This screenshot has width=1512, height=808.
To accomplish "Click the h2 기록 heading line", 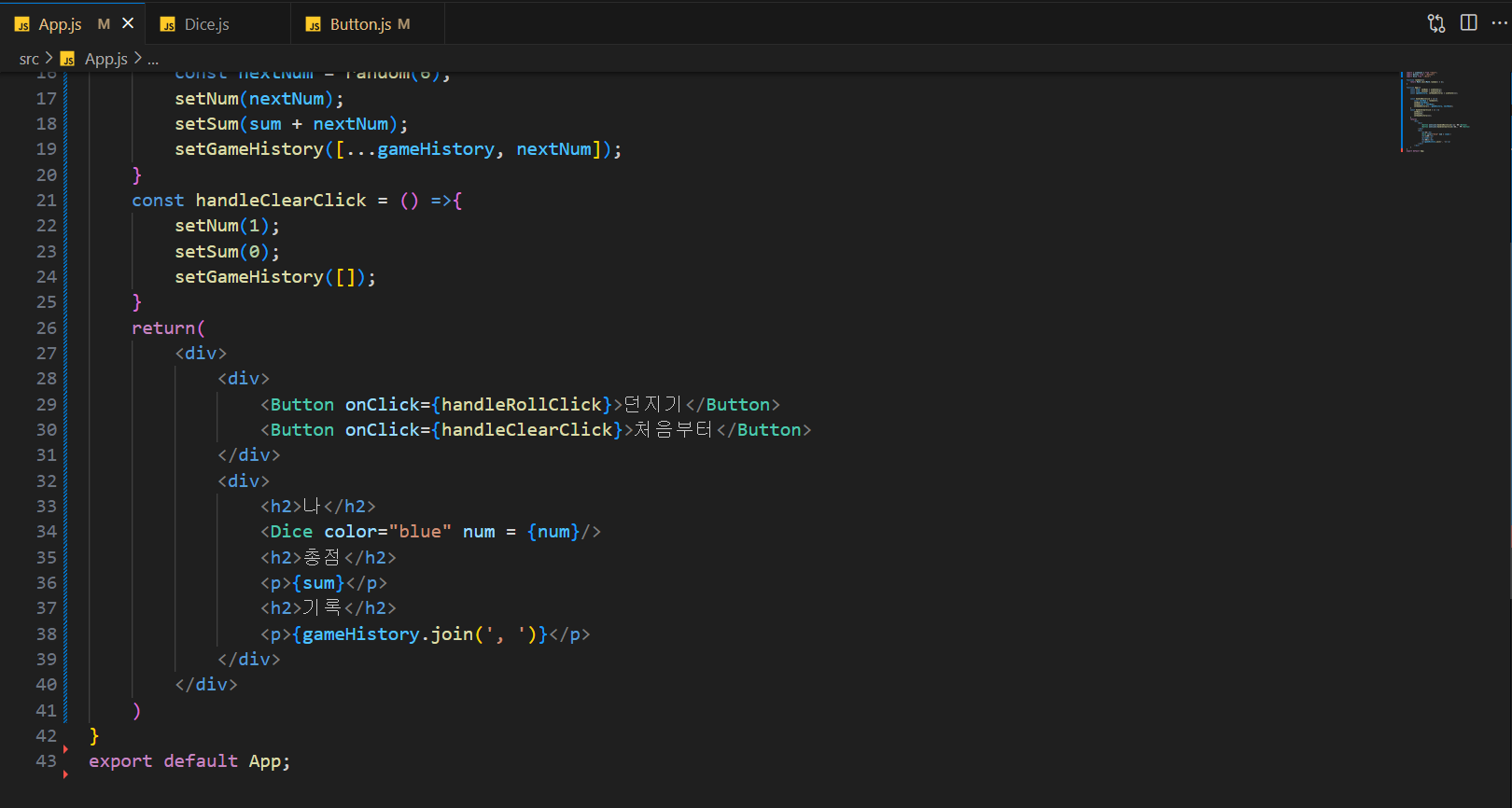I will pyautogui.click(x=329, y=608).
